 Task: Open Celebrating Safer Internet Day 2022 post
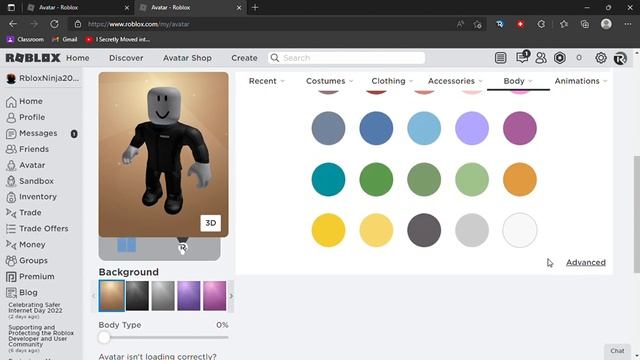coord(36,310)
